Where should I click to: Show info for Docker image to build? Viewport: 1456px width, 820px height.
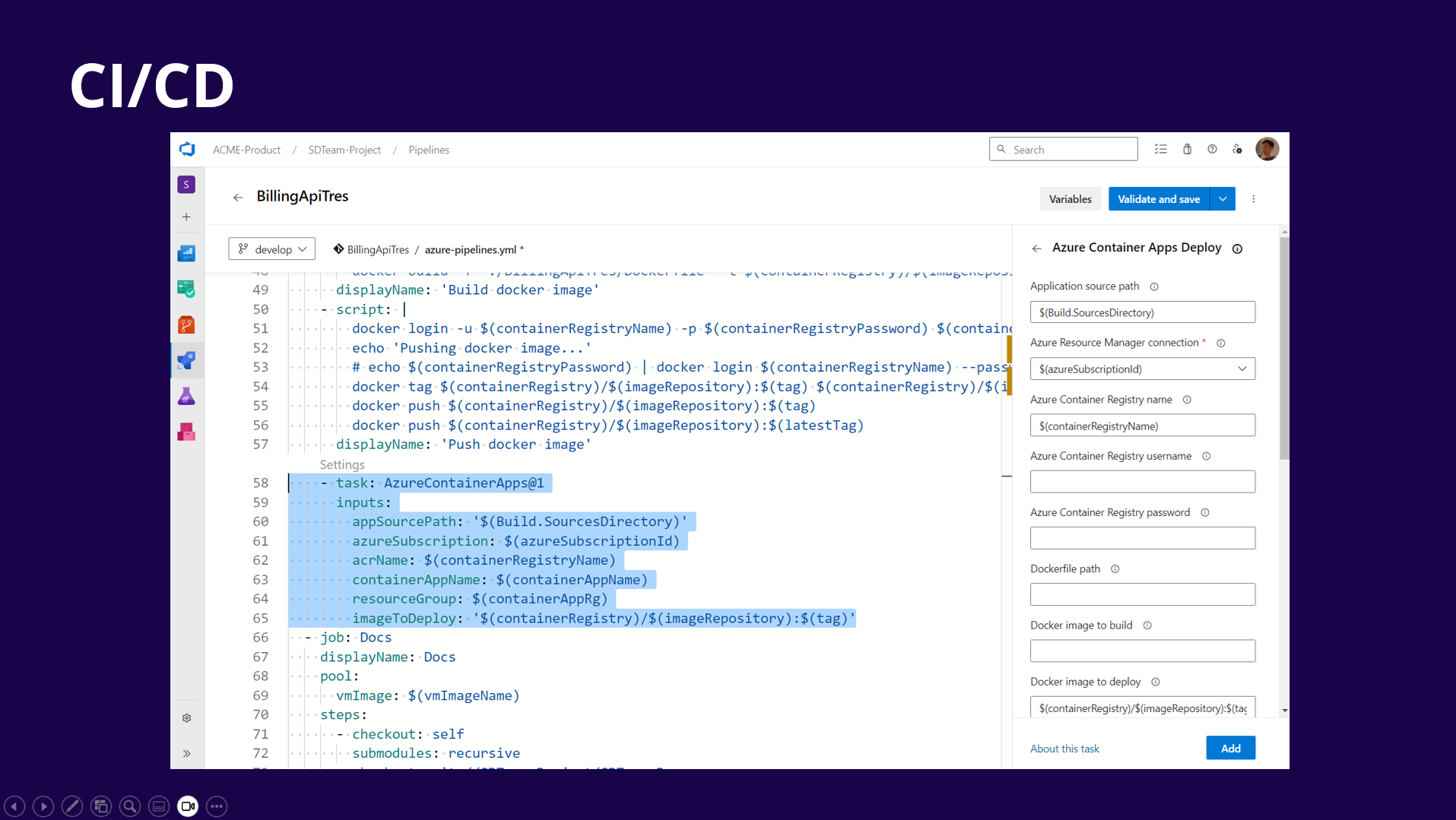[x=1147, y=625]
